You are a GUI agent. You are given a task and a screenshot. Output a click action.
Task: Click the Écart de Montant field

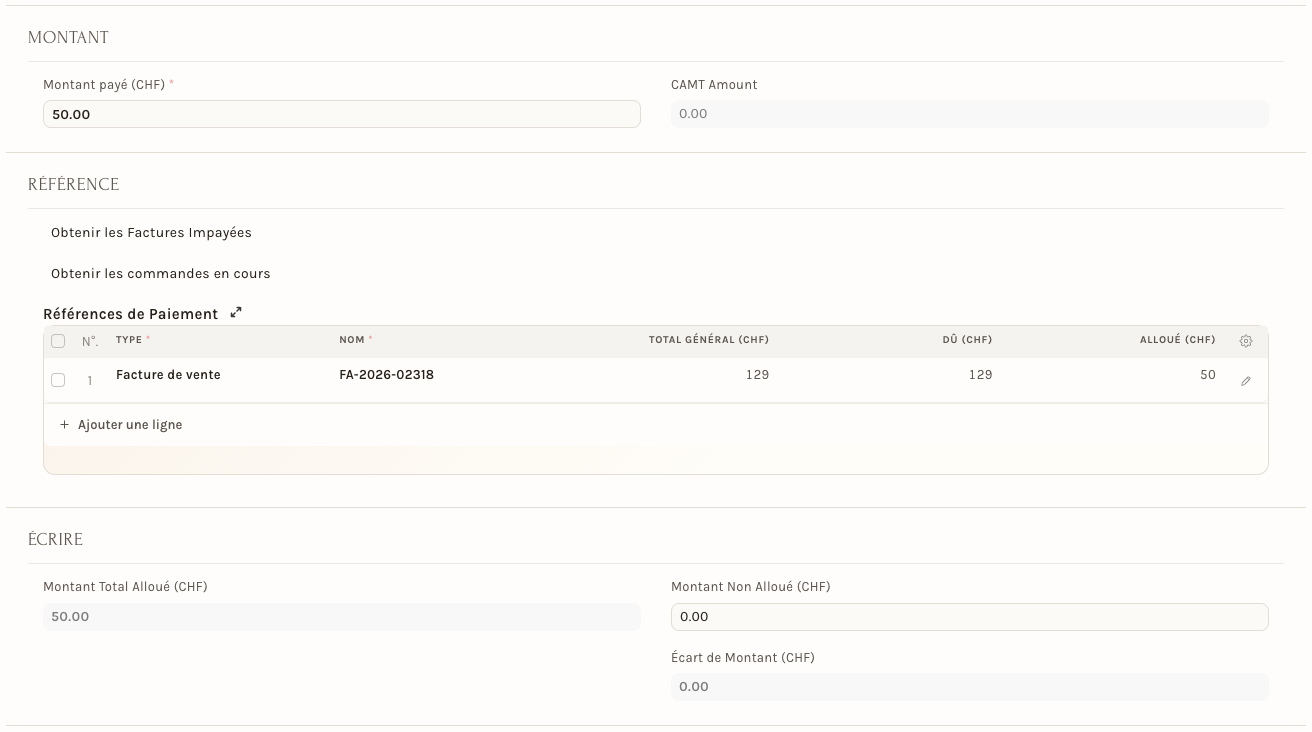(969, 687)
